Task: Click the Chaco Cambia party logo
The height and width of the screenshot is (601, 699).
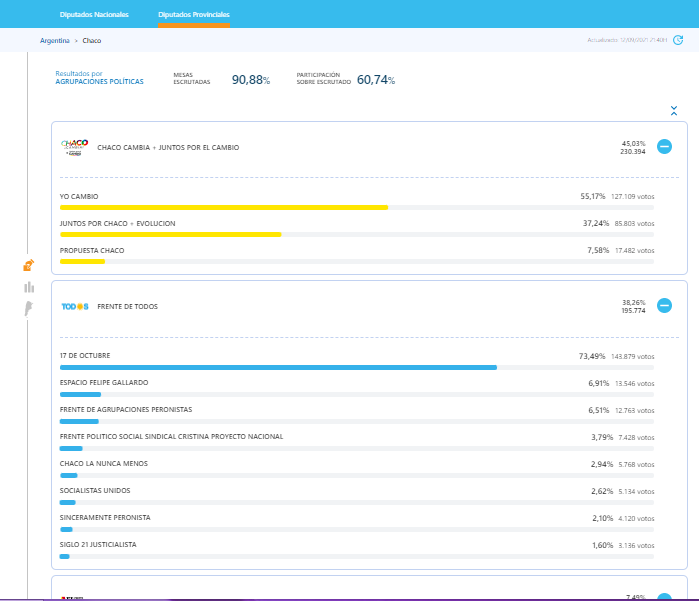Action: click(75, 147)
